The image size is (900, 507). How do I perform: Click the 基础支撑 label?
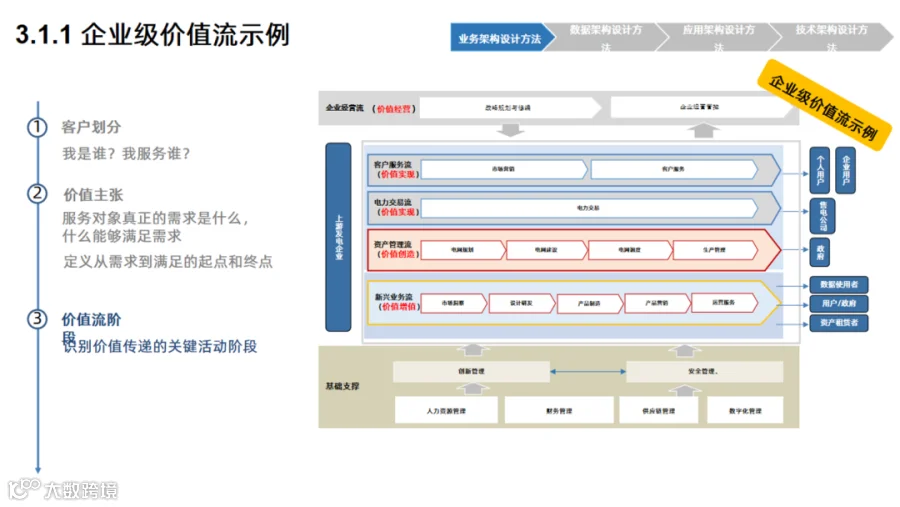(343, 386)
